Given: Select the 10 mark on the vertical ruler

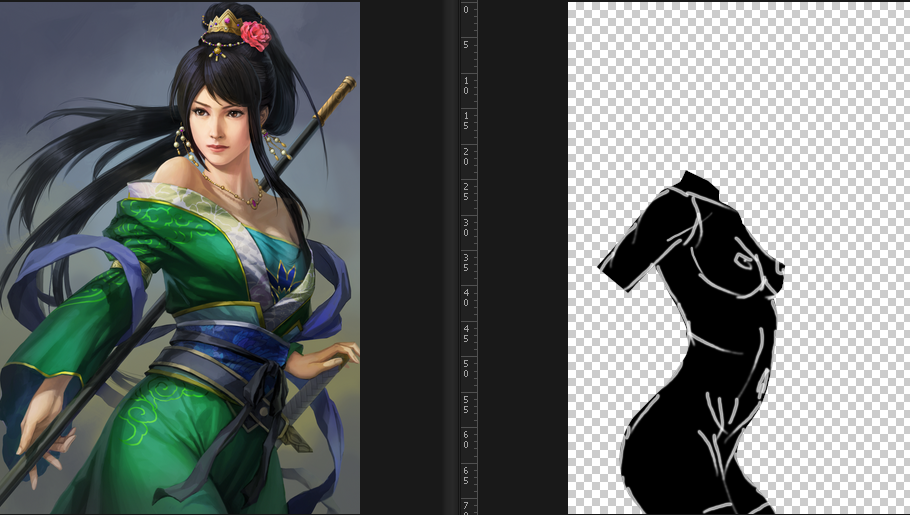Looking at the screenshot, I should (466, 85).
